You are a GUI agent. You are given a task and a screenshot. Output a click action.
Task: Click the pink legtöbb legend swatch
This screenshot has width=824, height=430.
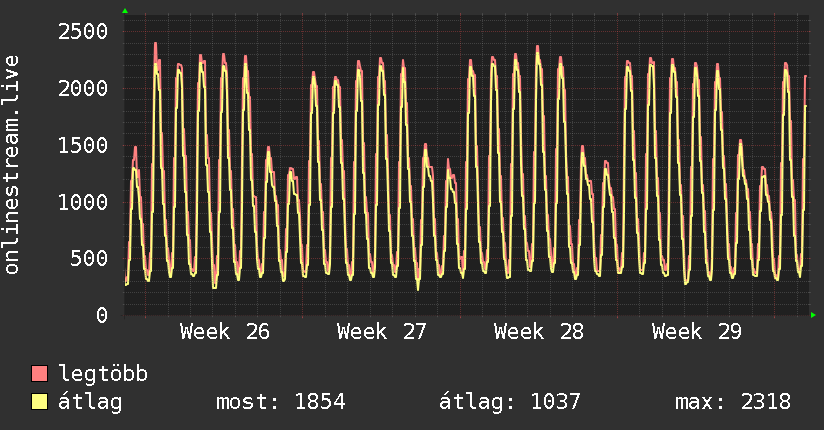pyautogui.click(x=39, y=374)
